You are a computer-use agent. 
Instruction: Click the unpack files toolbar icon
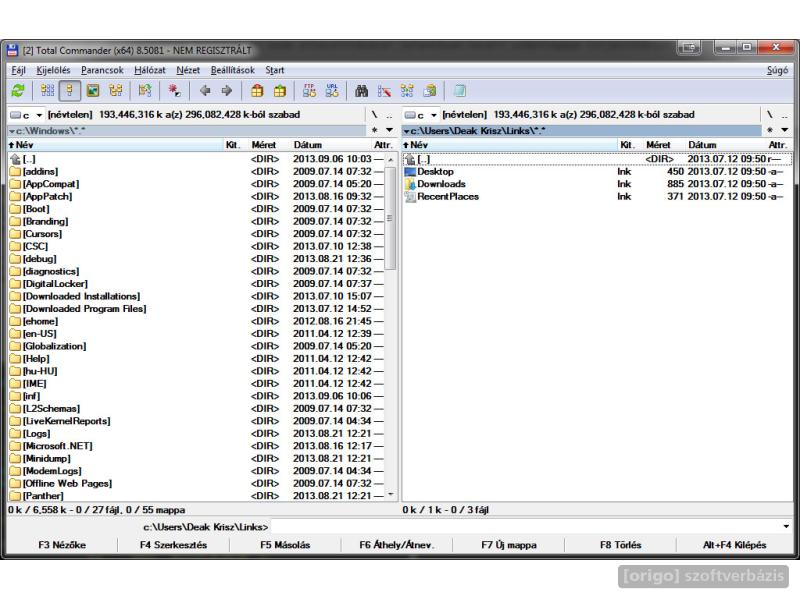coord(280,91)
